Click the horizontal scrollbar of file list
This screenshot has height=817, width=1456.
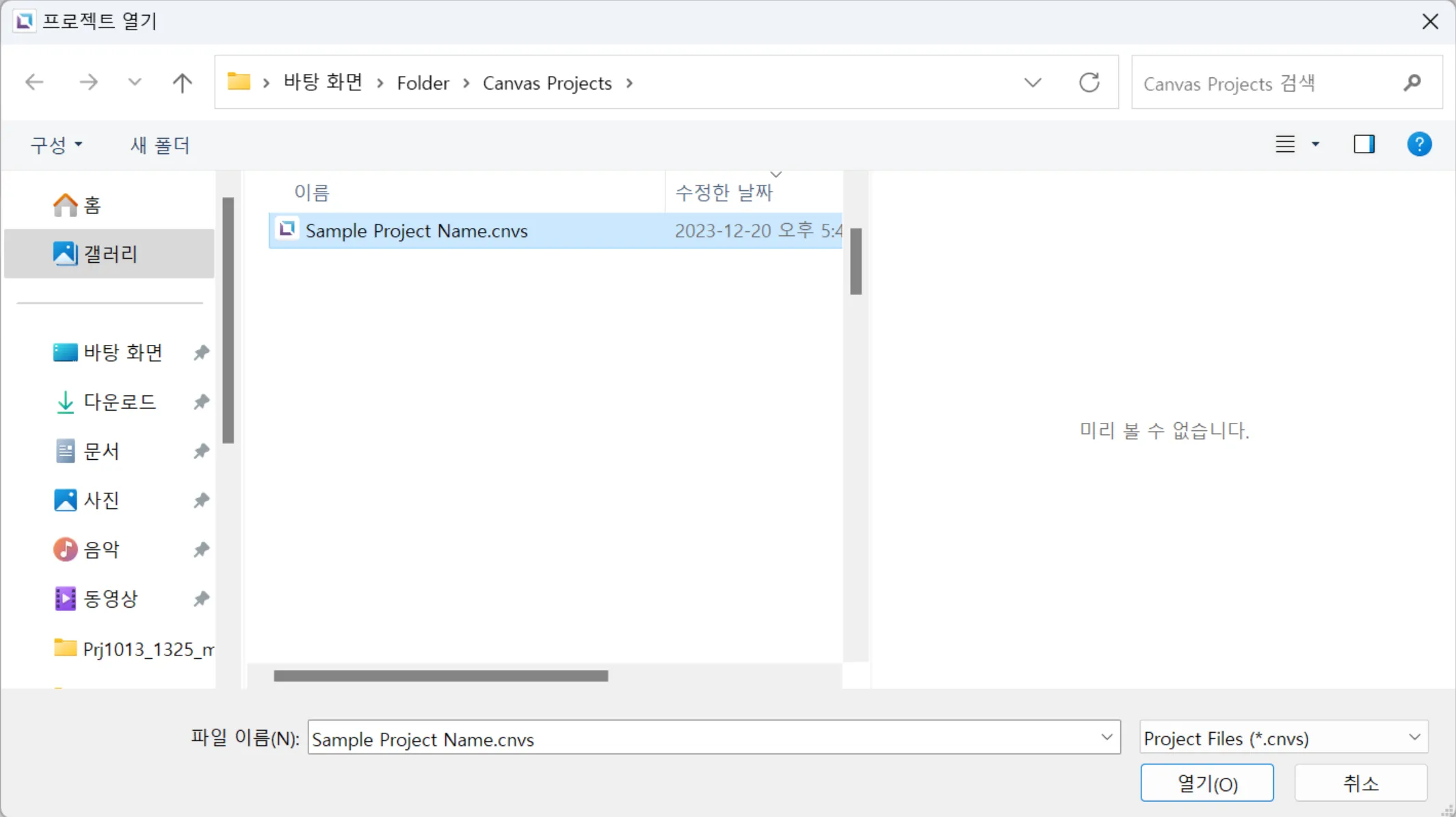pyautogui.click(x=440, y=676)
